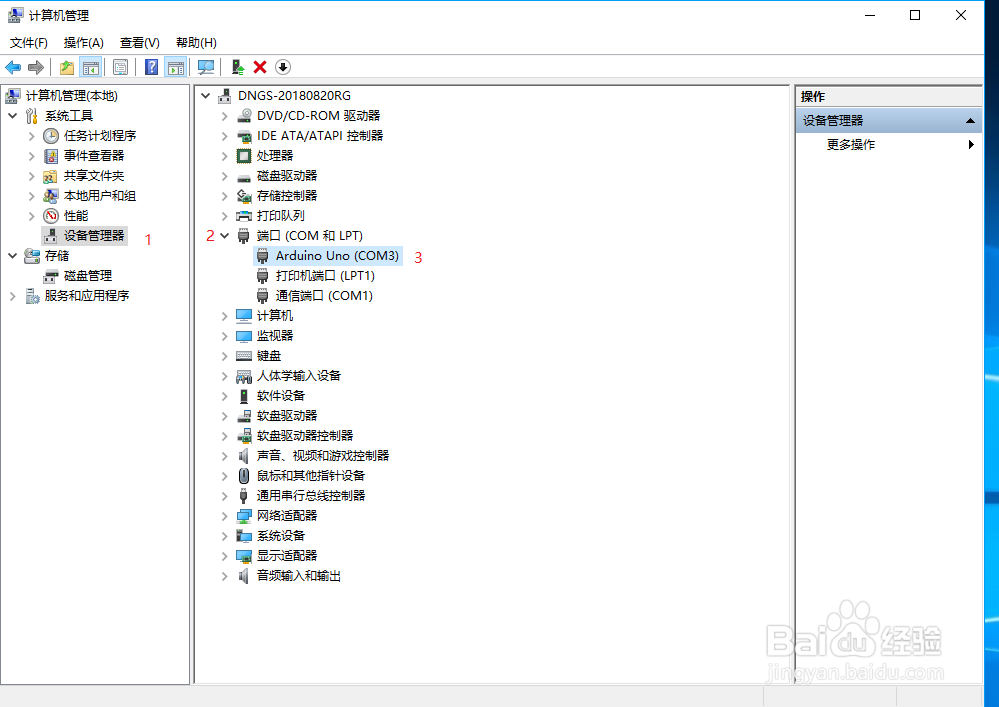Image resolution: width=999 pixels, height=707 pixels.
Task: Toggle the Show/Hide Action Pane icon
Action: tap(175, 67)
